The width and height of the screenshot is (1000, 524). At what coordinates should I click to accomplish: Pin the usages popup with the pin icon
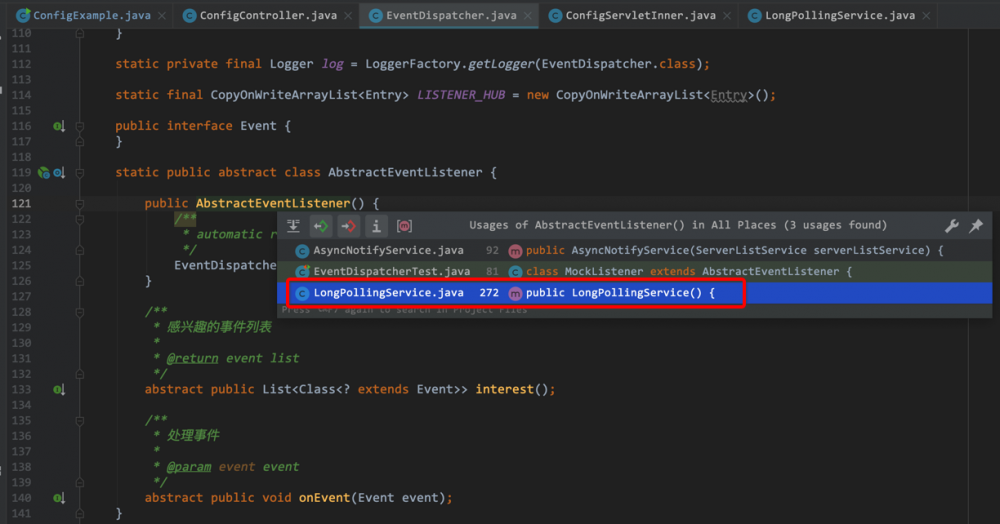coord(976,226)
